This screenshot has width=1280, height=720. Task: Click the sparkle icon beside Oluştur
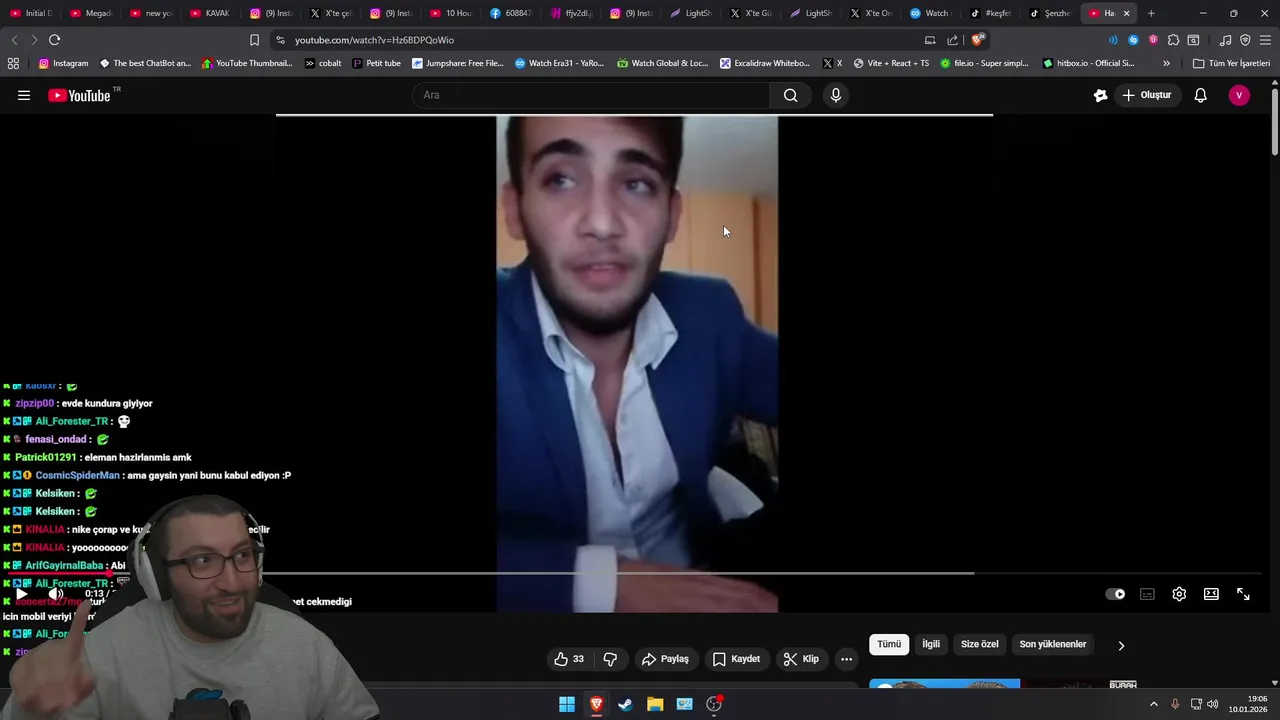click(x=1100, y=95)
